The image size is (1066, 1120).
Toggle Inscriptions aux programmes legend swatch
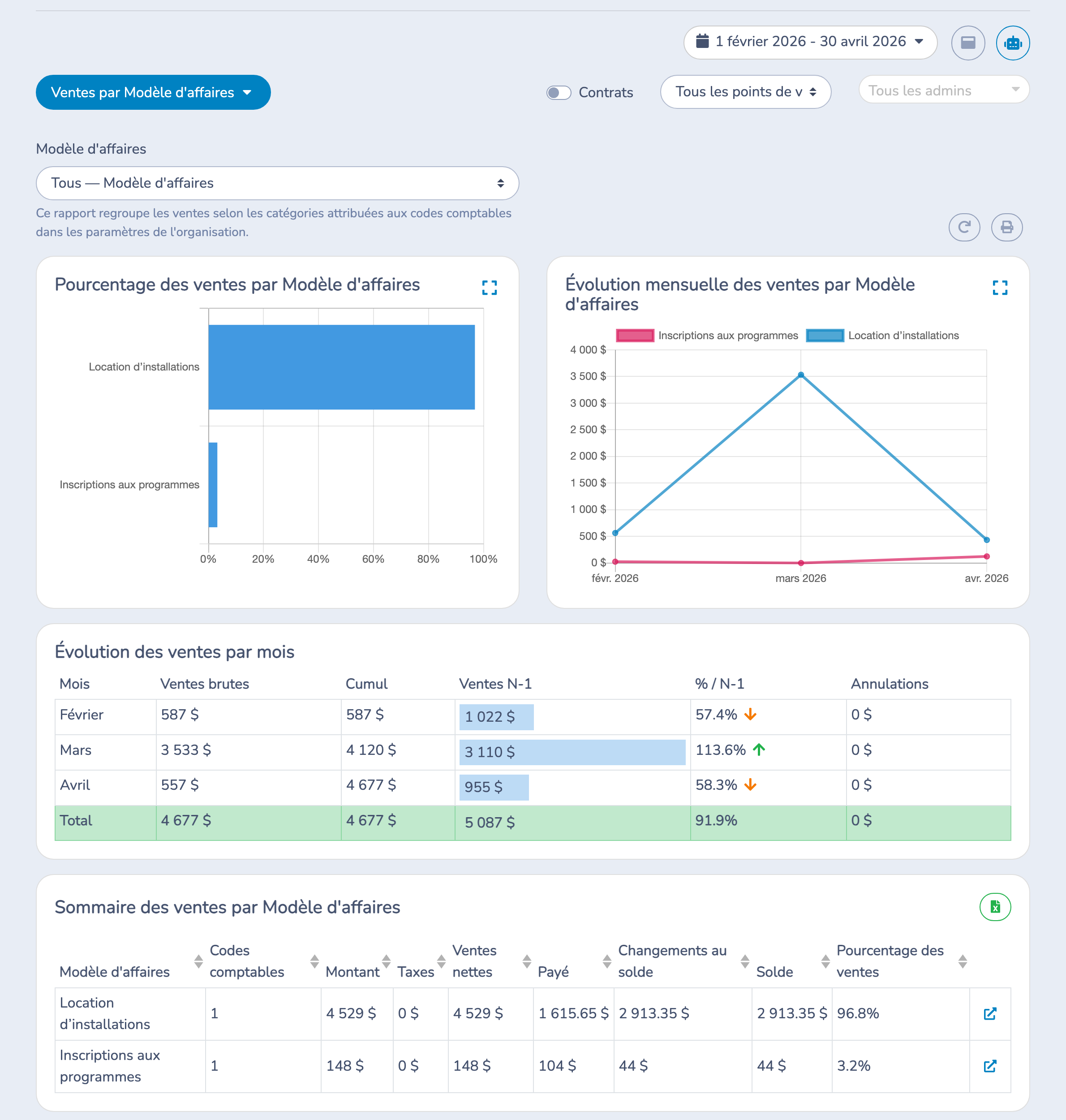tap(635, 335)
